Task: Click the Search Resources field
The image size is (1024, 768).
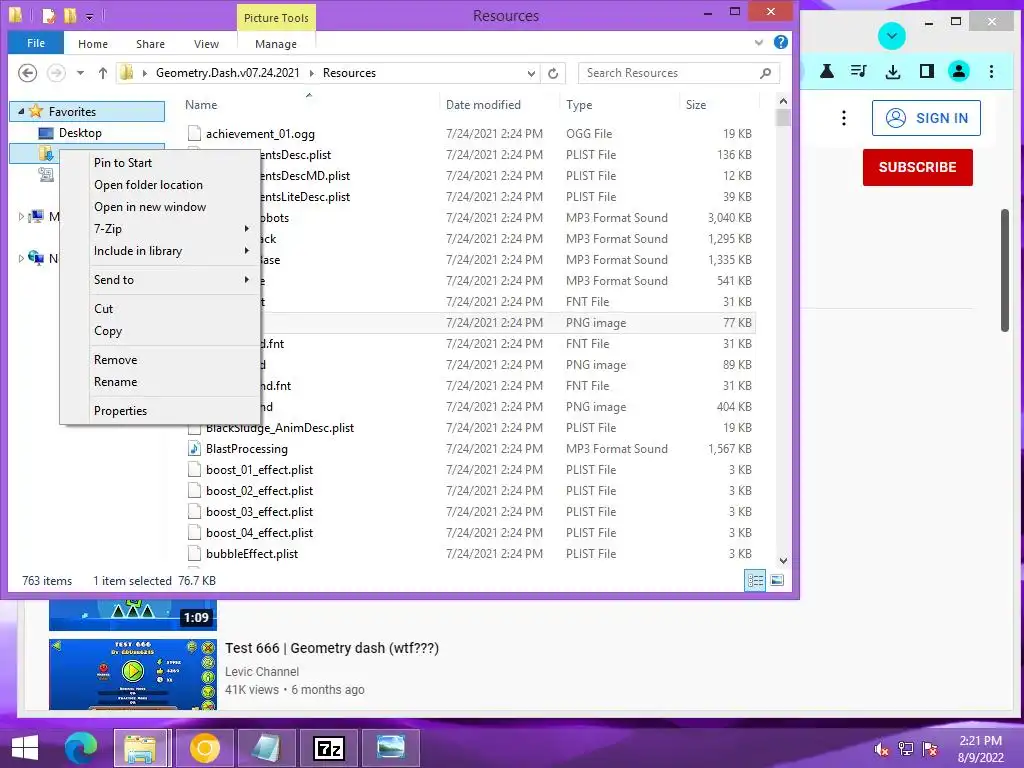Action: (679, 73)
